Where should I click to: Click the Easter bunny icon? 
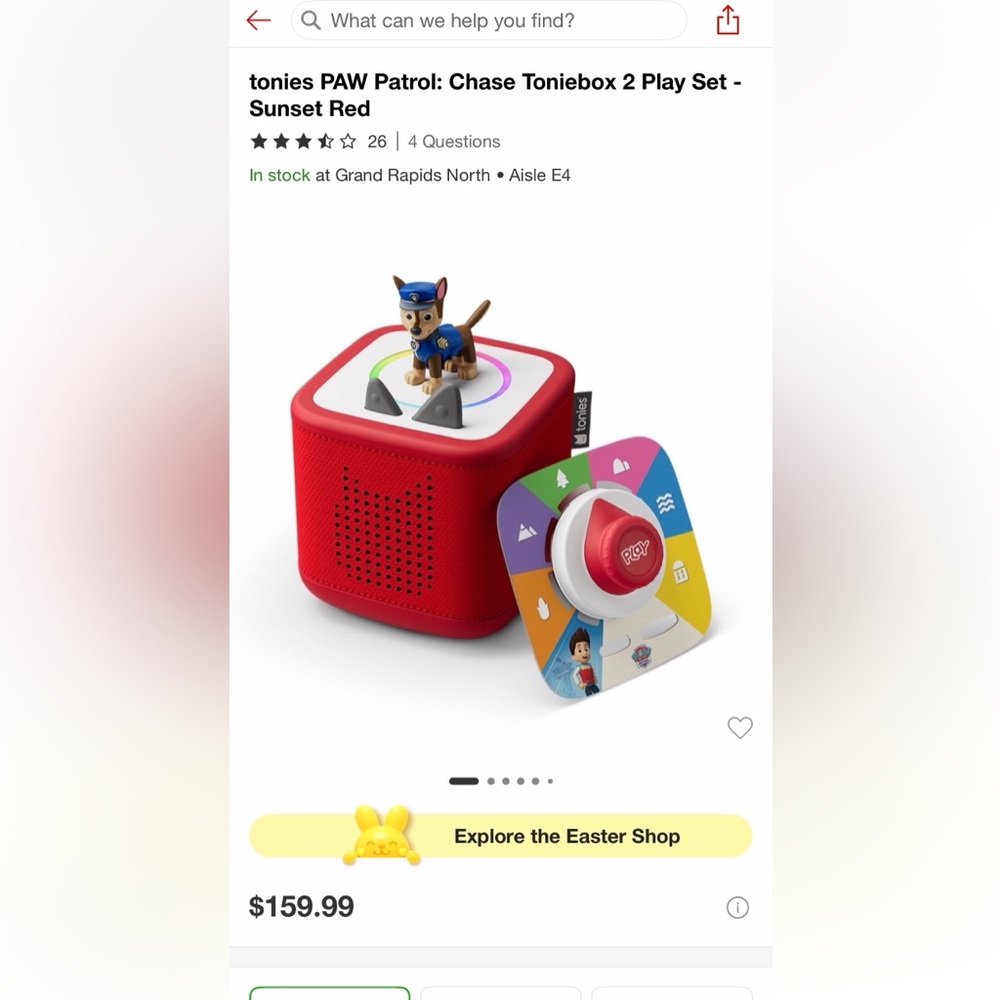(x=381, y=834)
